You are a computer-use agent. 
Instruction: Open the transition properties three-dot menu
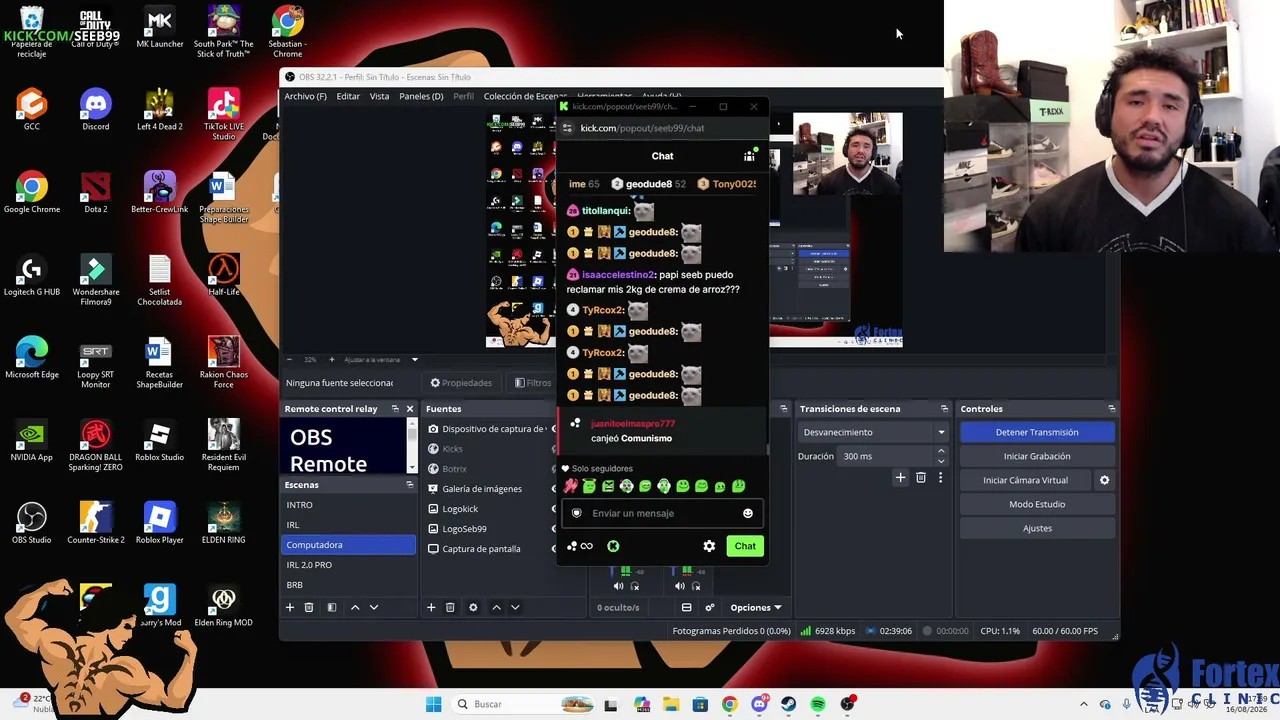[940, 478]
